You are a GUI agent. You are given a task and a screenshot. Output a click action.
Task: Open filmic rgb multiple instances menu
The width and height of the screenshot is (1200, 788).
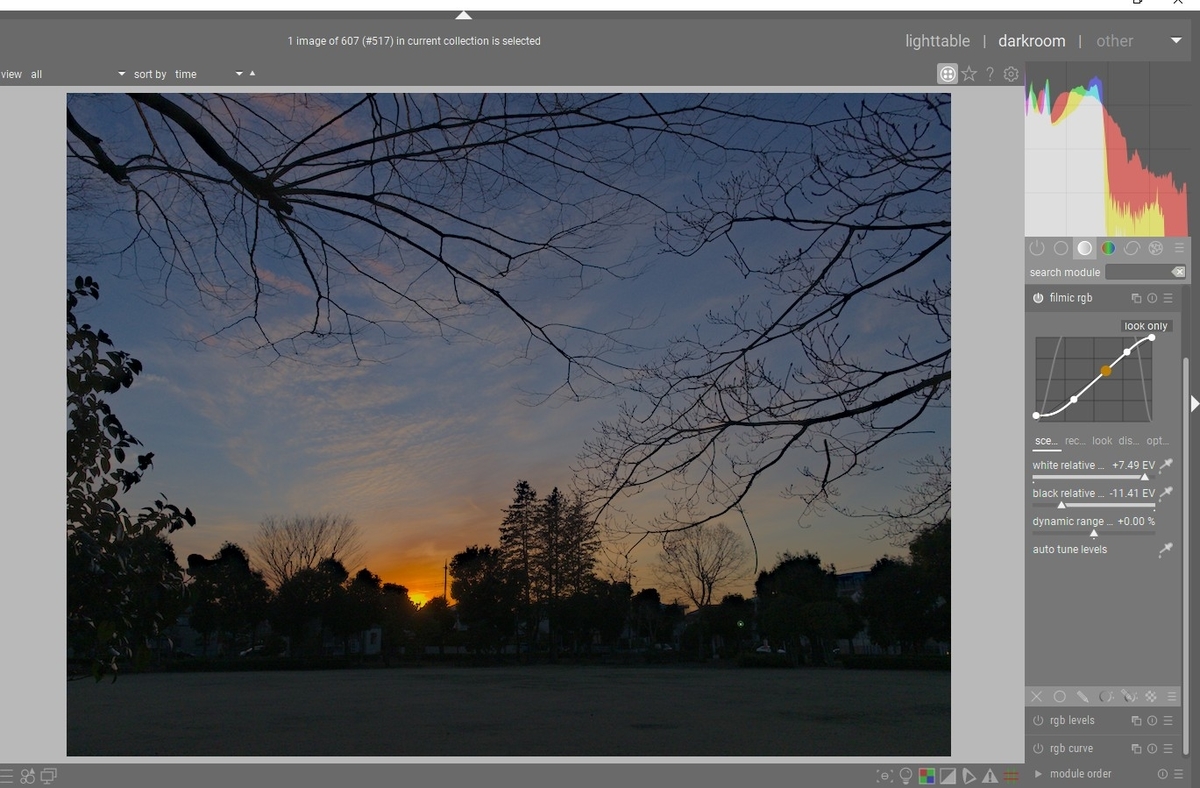(1136, 298)
